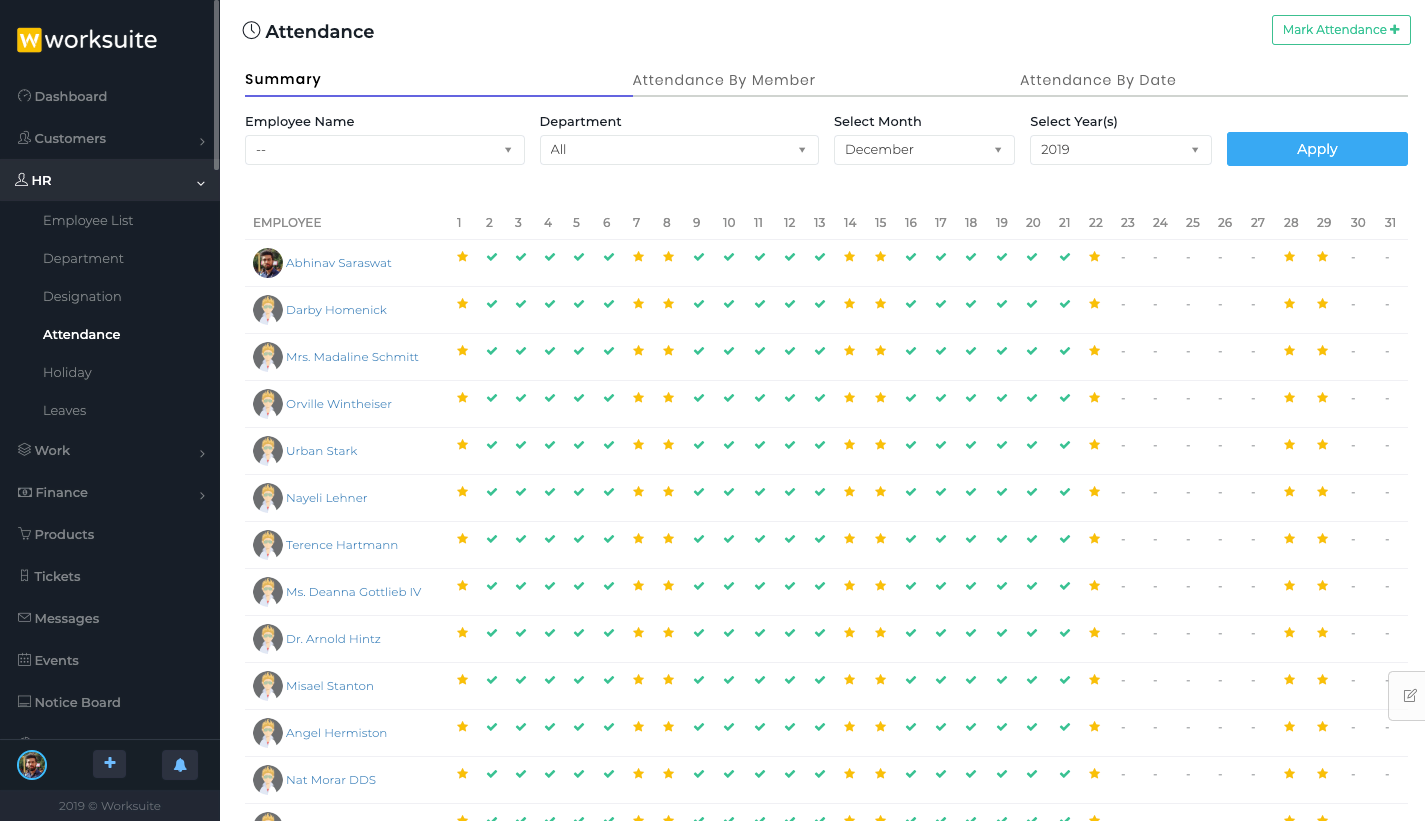Click the Apply button
The image size is (1425, 821).
[x=1317, y=149]
